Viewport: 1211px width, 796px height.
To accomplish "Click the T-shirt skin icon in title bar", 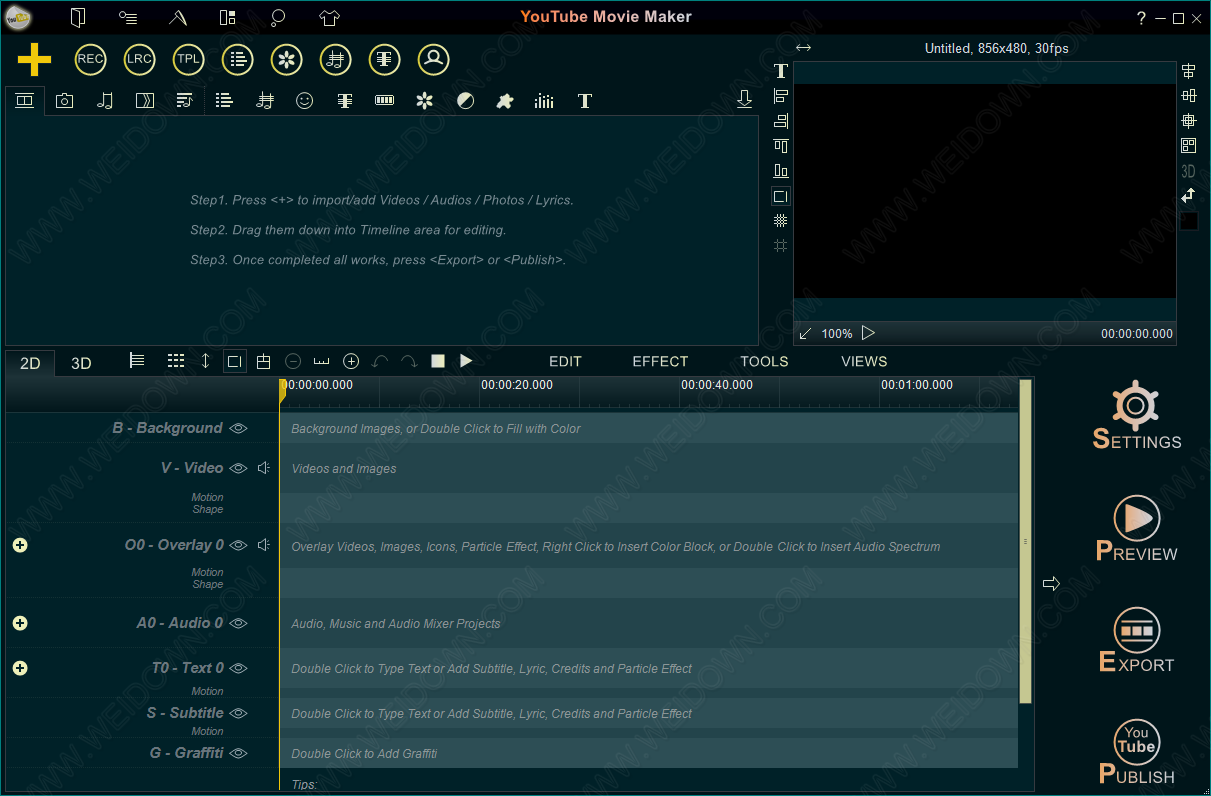I will 330,17.
